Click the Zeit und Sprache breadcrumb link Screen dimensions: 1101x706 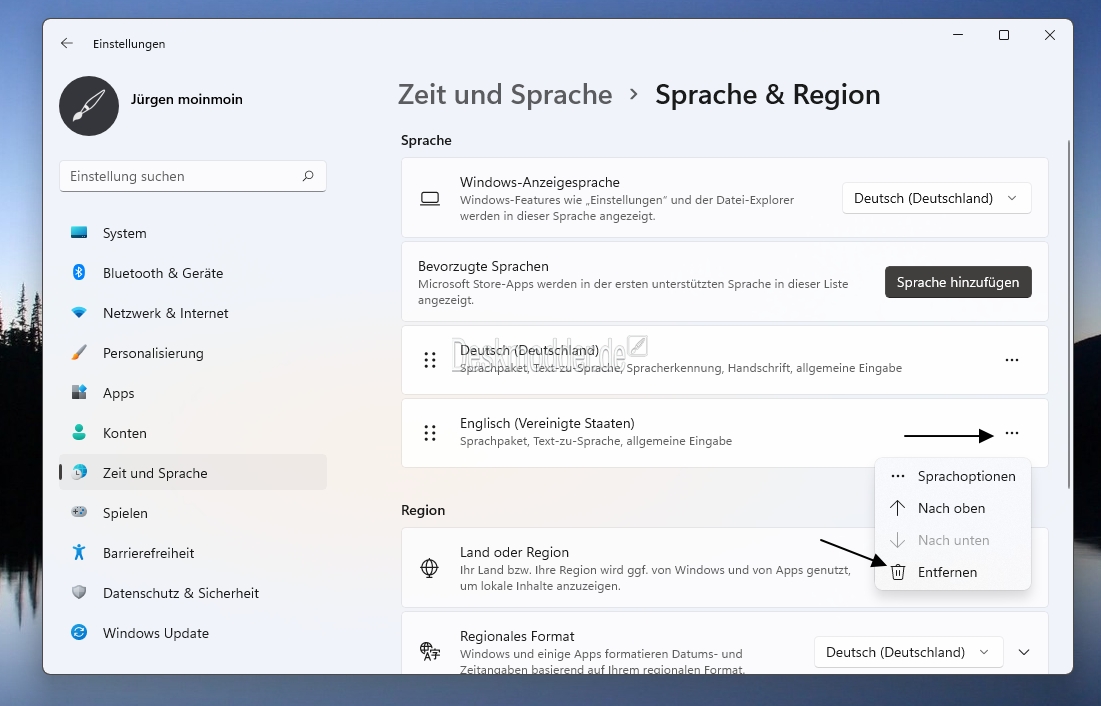point(505,95)
